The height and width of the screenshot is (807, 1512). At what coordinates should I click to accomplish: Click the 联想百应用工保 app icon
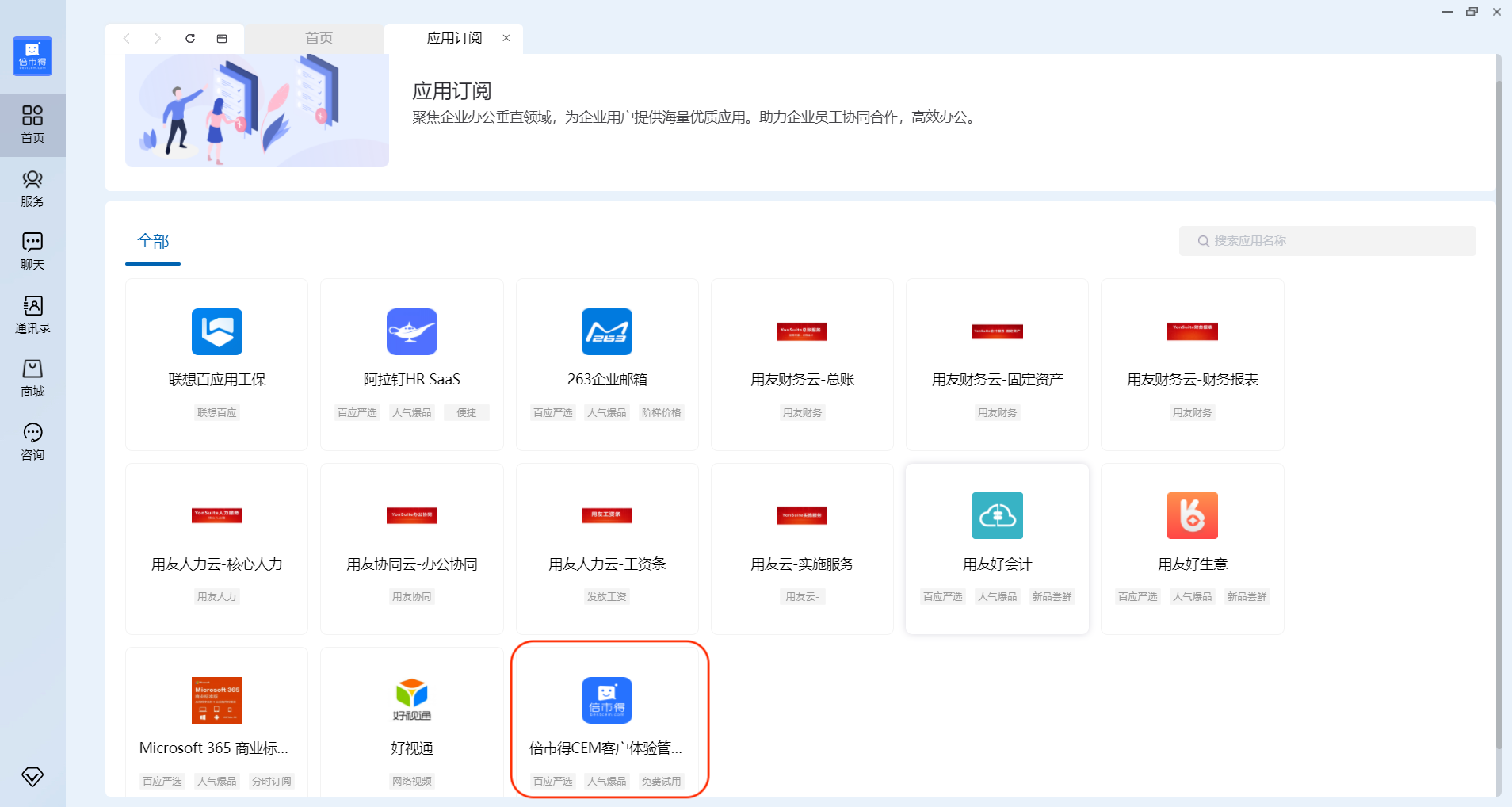216,331
